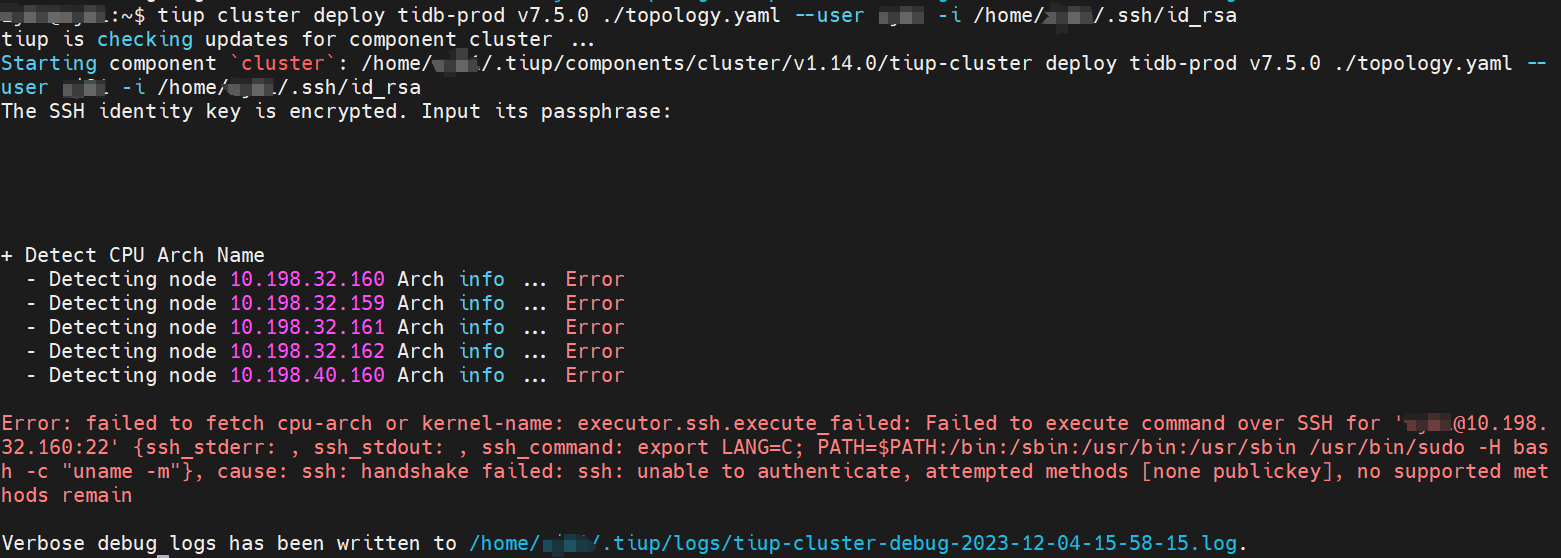This screenshot has width=1561, height=558.
Task: Click the IP address 10.198.32.160
Action: click(307, 279)
